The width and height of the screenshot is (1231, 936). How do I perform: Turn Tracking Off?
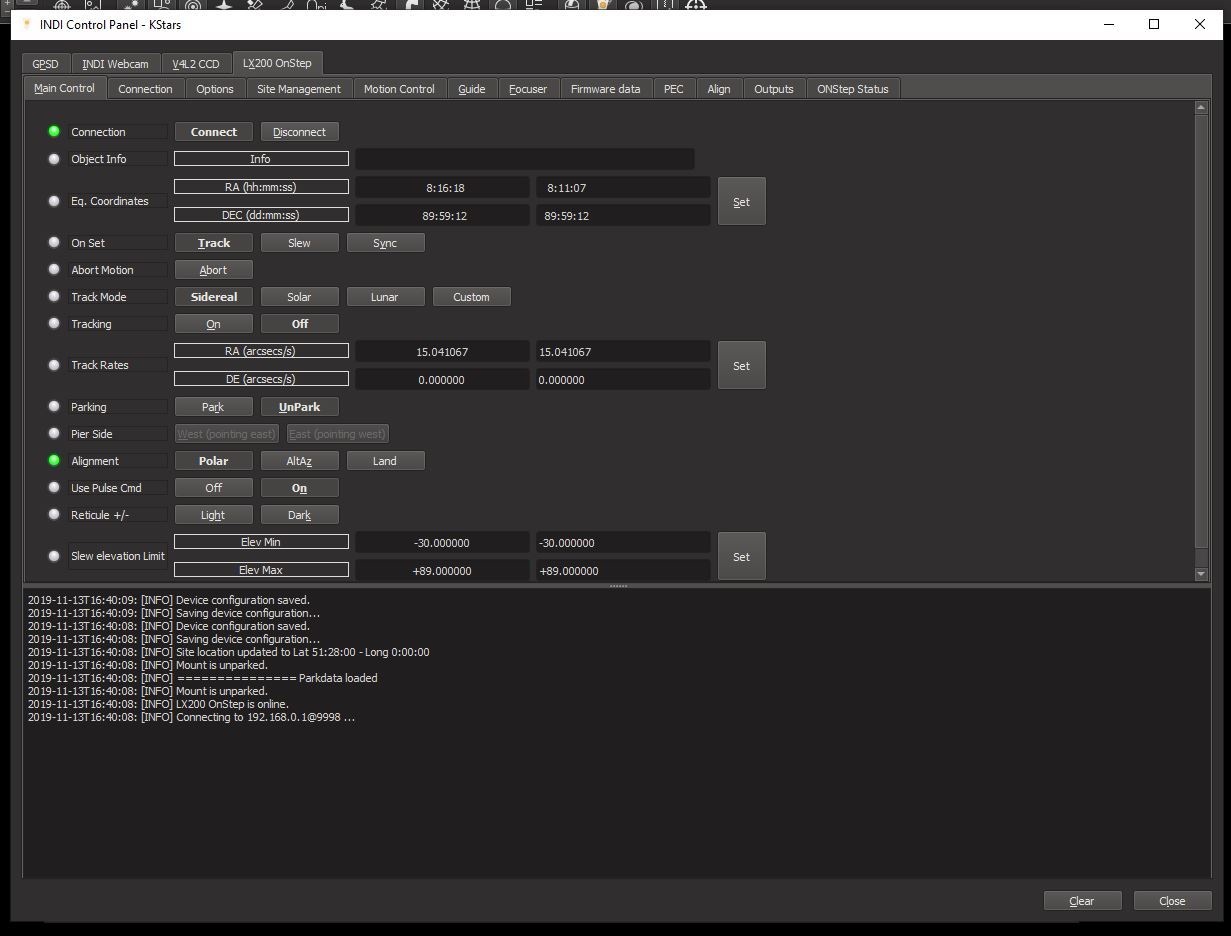299,324
